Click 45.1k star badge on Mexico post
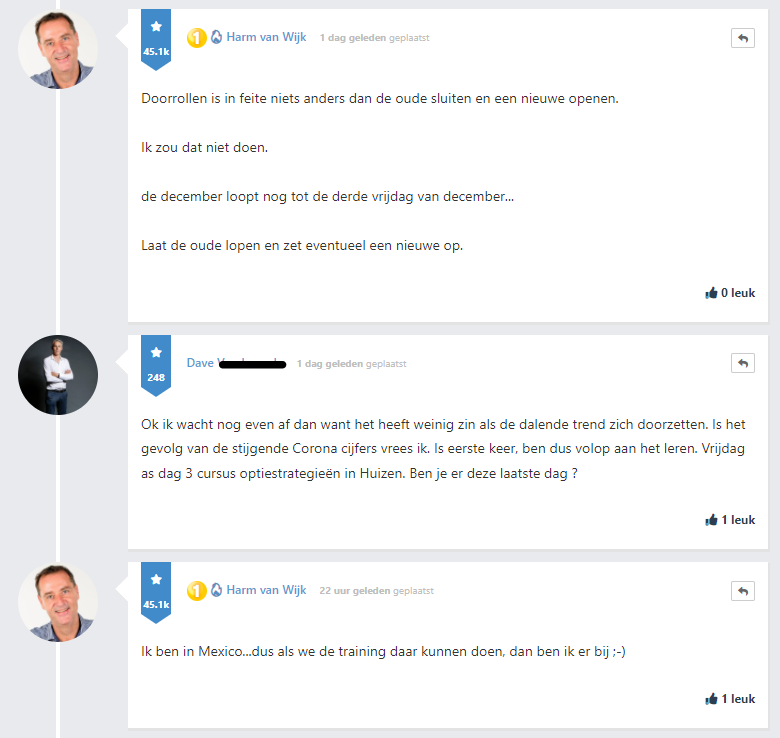This screenshot has height=738, width=780. pyautogui.click(x=156, y=592)
